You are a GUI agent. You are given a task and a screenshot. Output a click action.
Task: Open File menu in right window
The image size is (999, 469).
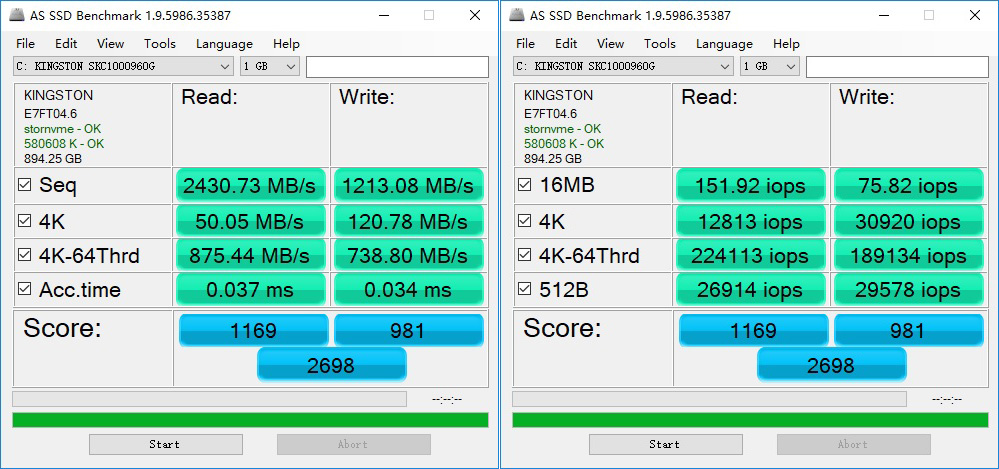pyautogui.click(x=526, y=43)
